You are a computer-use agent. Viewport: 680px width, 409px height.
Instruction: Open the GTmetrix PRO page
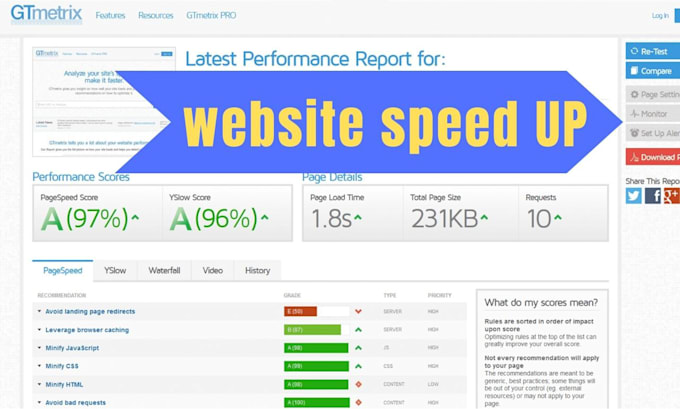click(211, 15)
